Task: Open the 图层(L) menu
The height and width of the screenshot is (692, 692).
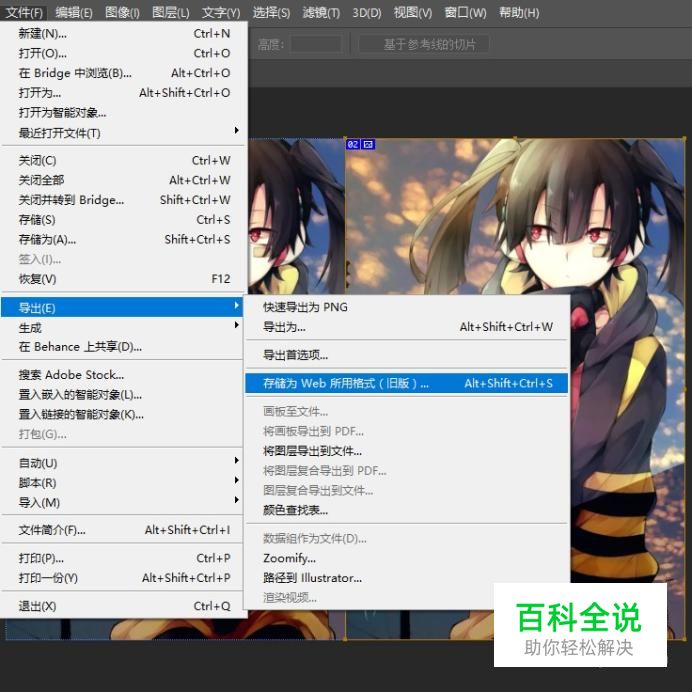Action: pos(170,12)
